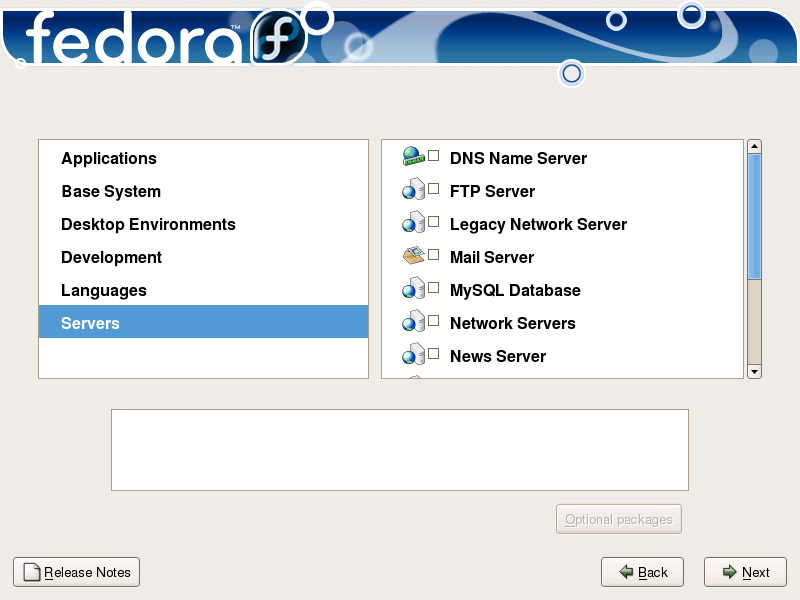The image size is (800, 600).
Task: Open the Release Notes
Action: tap(77, 572)
